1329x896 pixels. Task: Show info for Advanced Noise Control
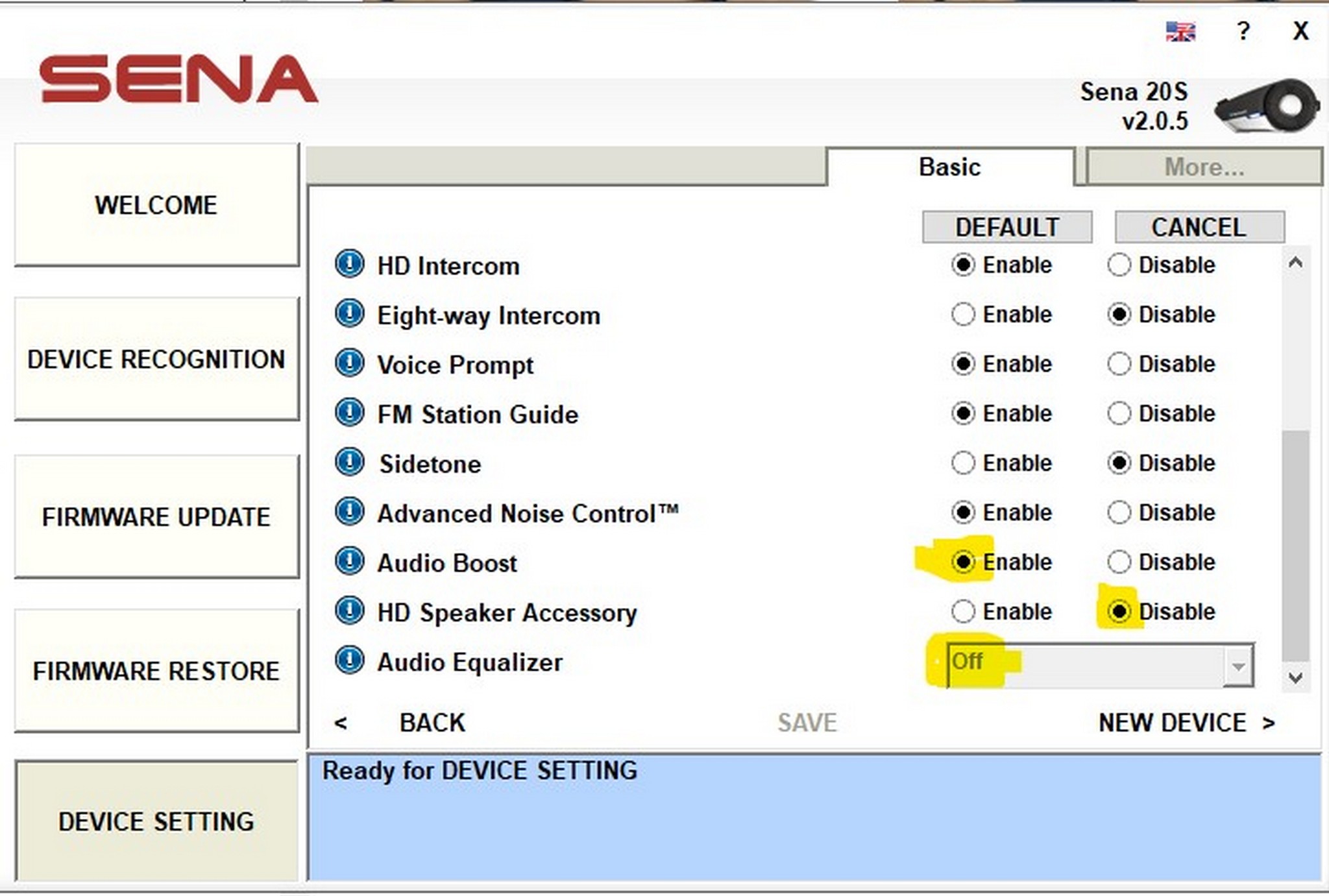[349, 512]
